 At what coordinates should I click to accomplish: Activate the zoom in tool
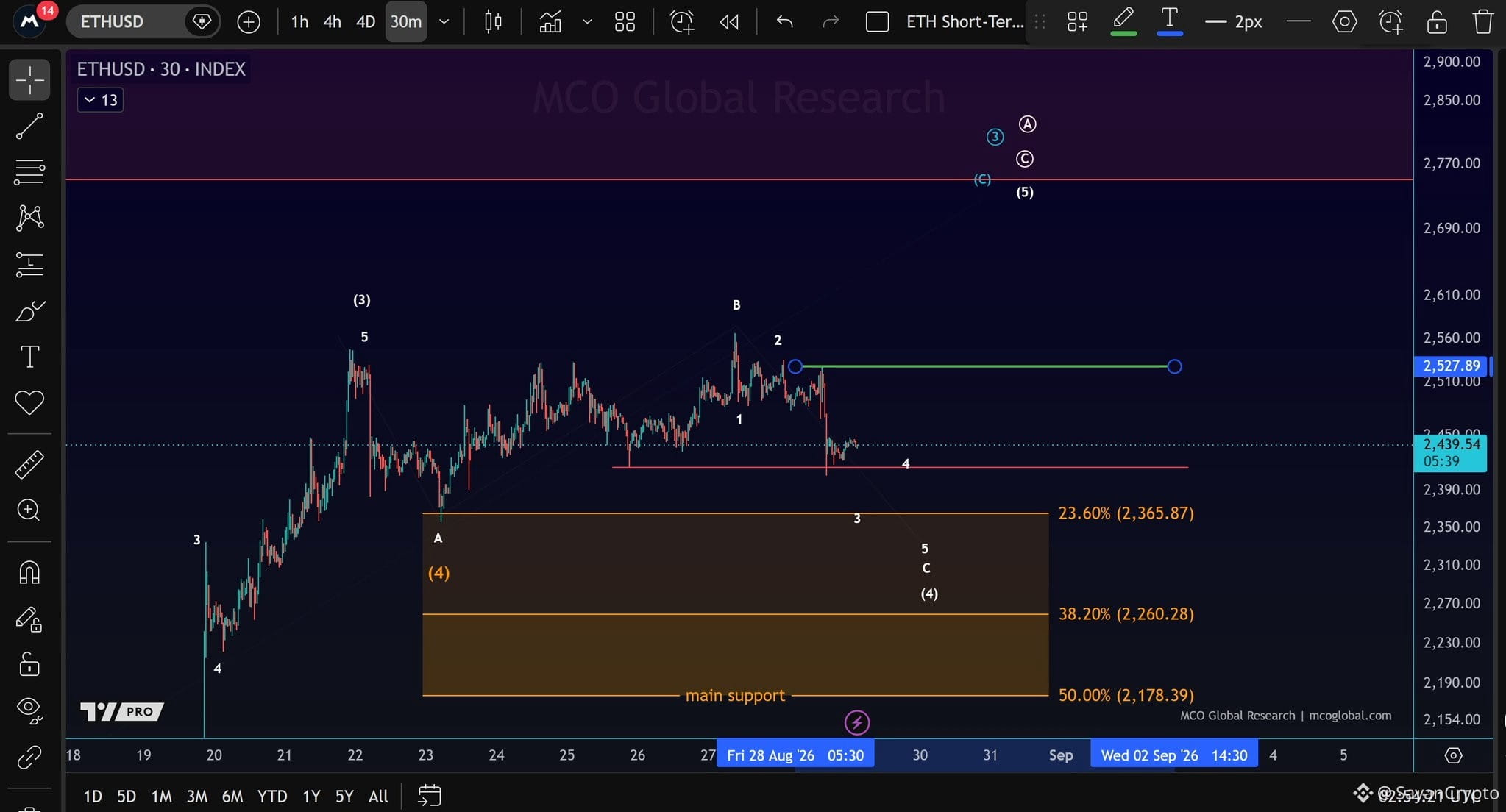(x=29, y=510)
